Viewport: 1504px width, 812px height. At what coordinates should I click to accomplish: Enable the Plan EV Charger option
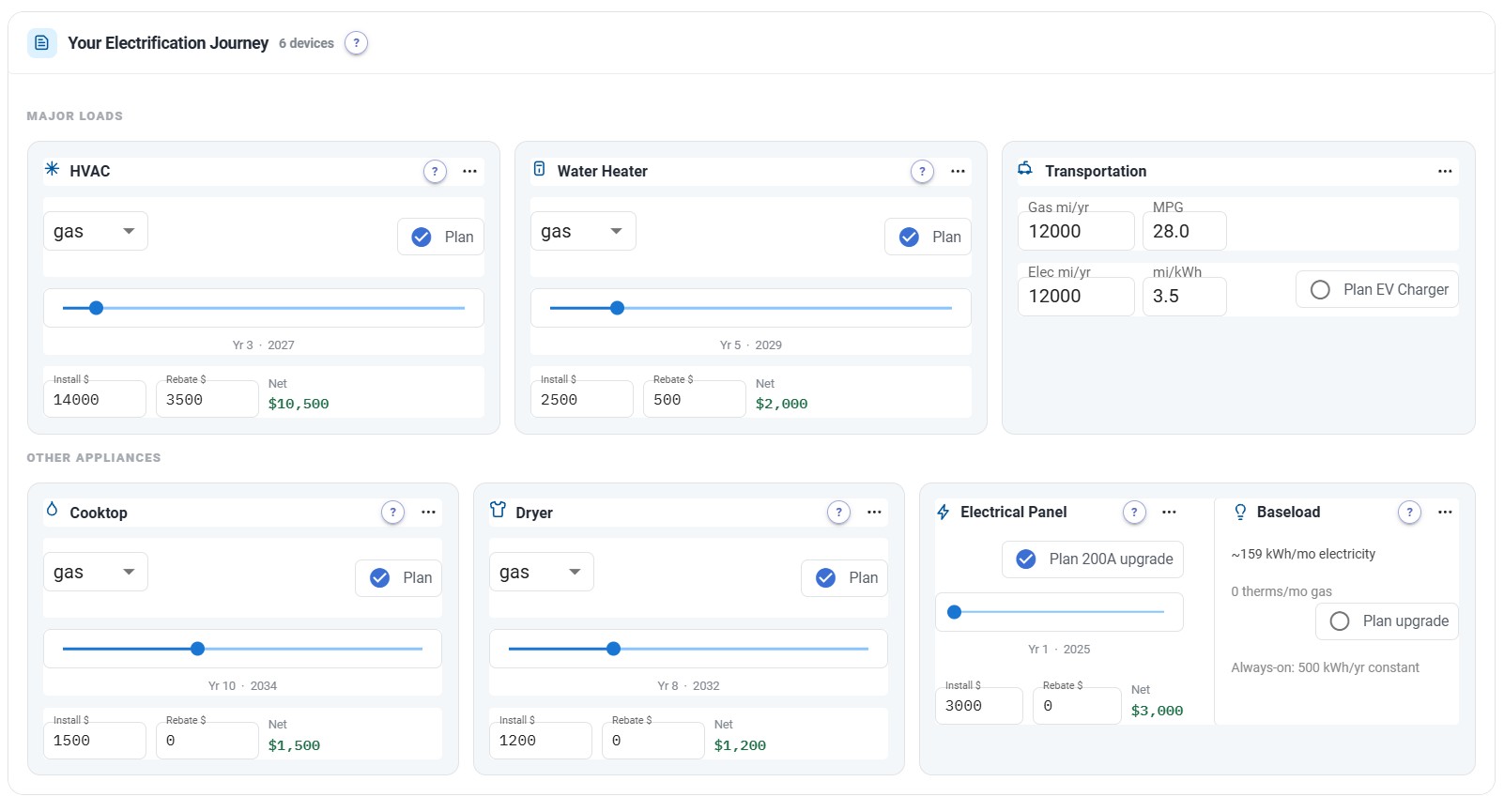[1377, 289]
